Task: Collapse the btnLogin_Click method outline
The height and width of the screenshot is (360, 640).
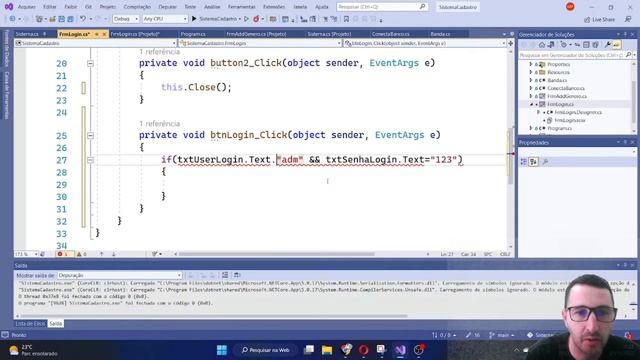Action: tap(91, 135)
